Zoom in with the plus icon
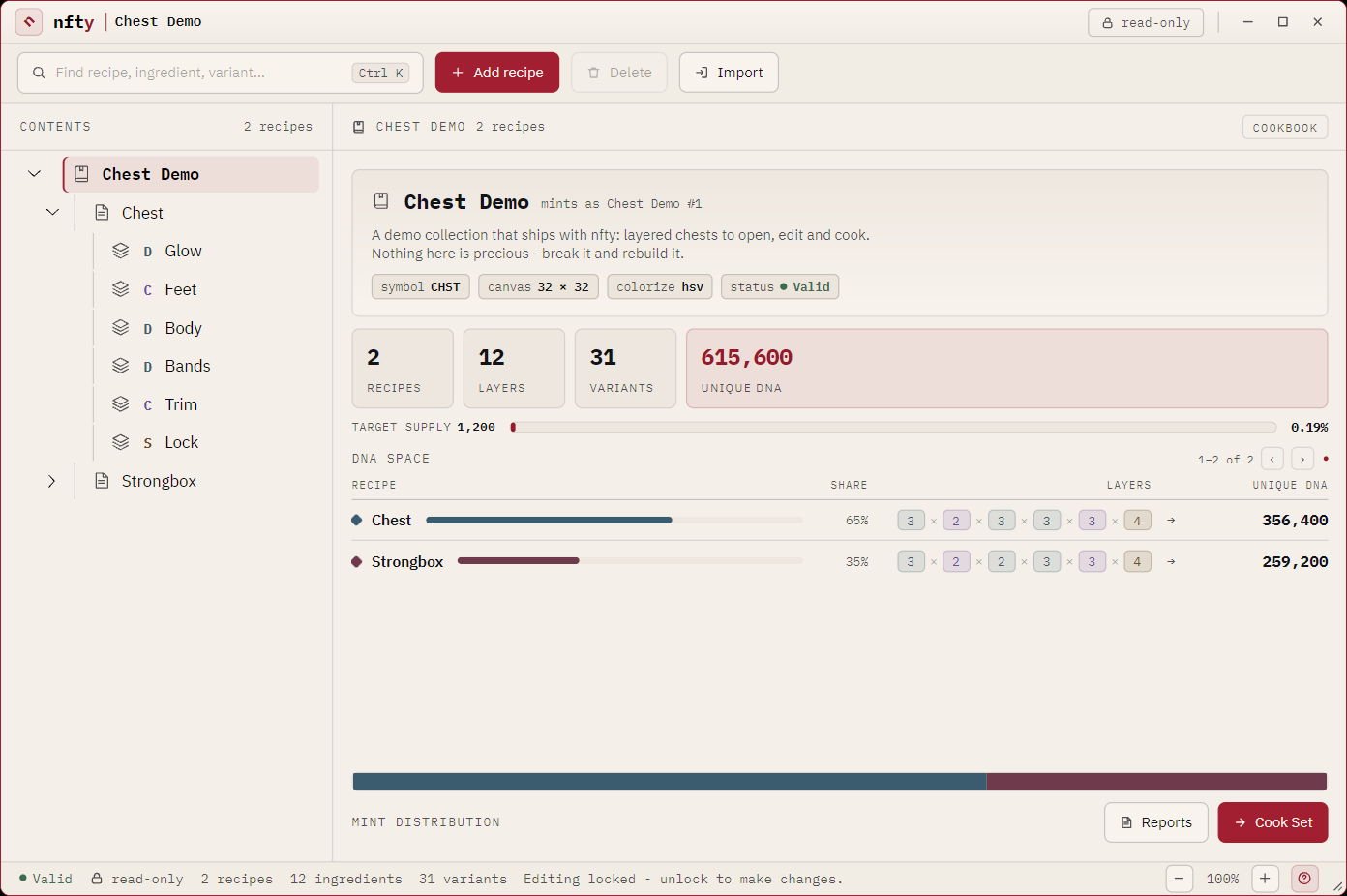Image resolution: width=1347 pixels, height=896 pixels. pos(1265,879)
